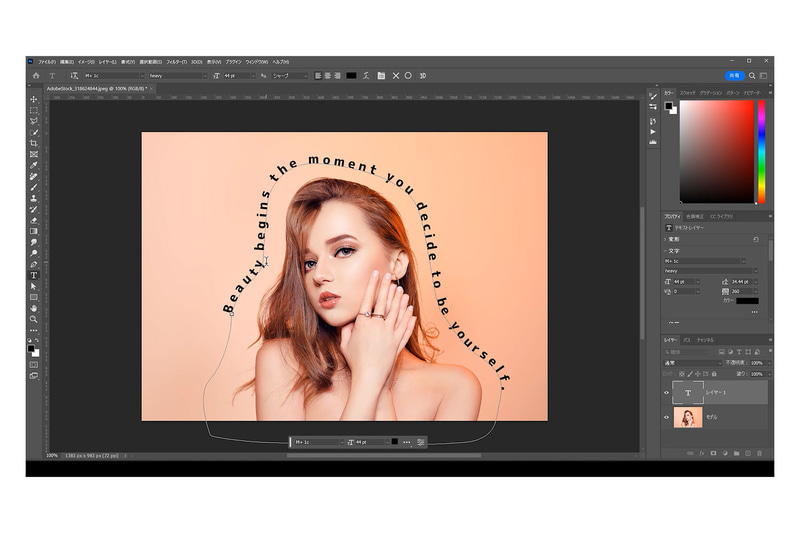Delete layer using trash icon
The image size is (800, 533).
[x=759, y=453]
